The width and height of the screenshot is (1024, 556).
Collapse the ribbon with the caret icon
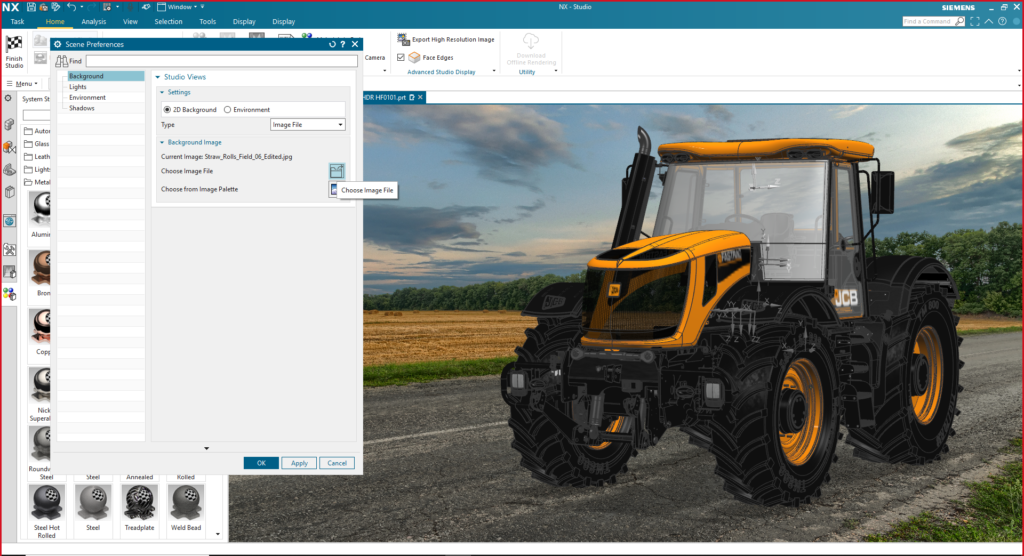pos(989,22)
